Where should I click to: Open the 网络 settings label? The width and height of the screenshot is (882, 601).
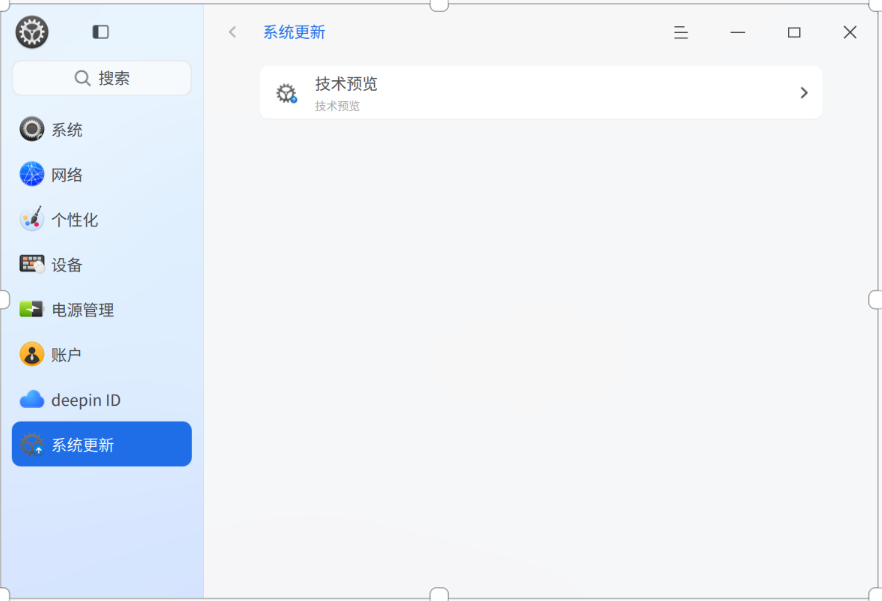67,175
